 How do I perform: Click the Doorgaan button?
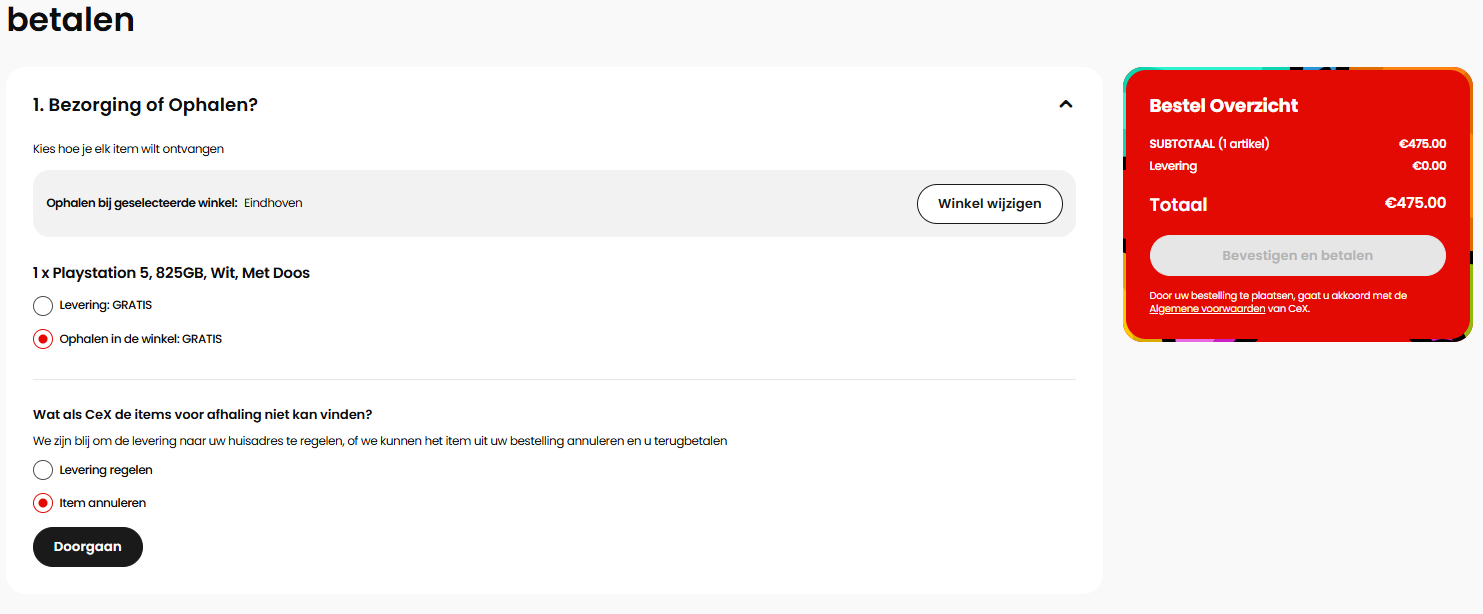tap(88, 547)
